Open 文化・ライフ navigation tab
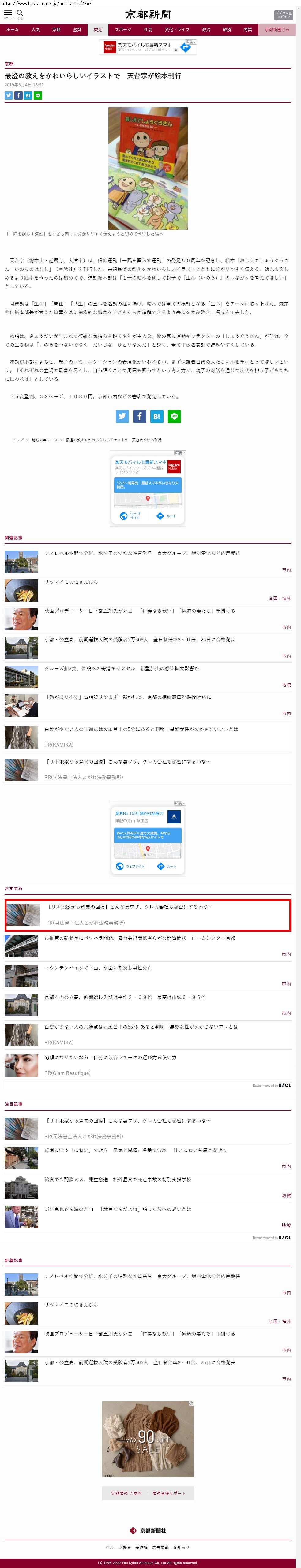Screen dimensions: 301x1568 click(x=177, y=29)
